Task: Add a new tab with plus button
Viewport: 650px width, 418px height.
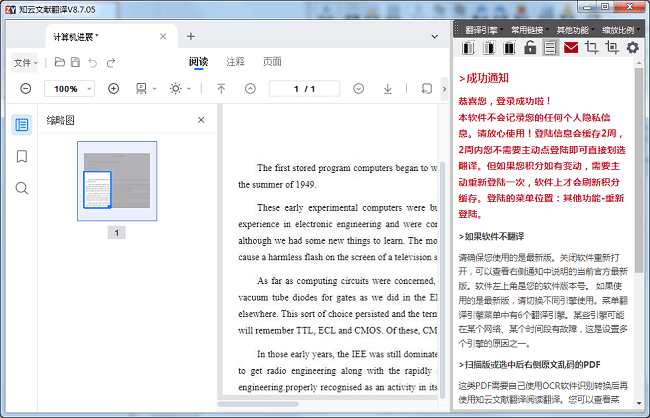Action: click(x=191, y=37)
